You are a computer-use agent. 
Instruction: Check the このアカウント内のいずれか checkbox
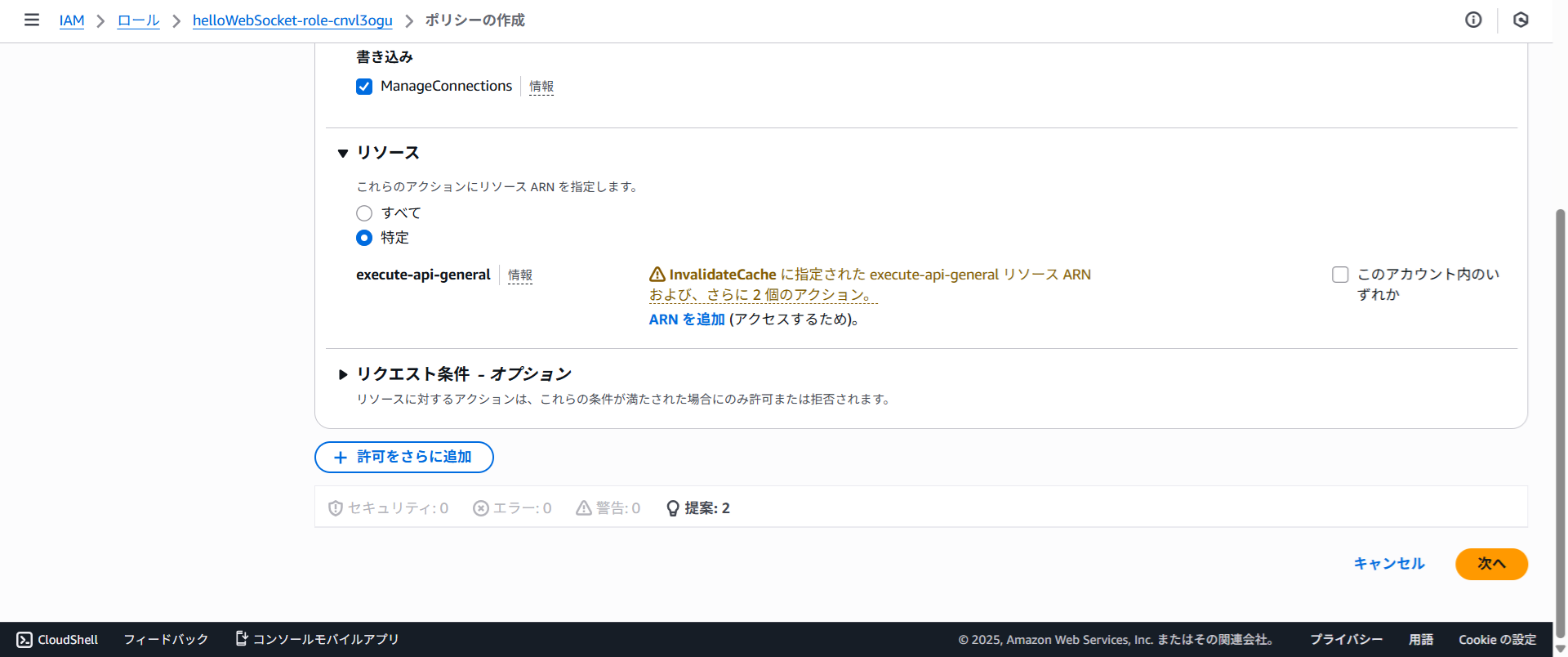tap(1340, 275)
